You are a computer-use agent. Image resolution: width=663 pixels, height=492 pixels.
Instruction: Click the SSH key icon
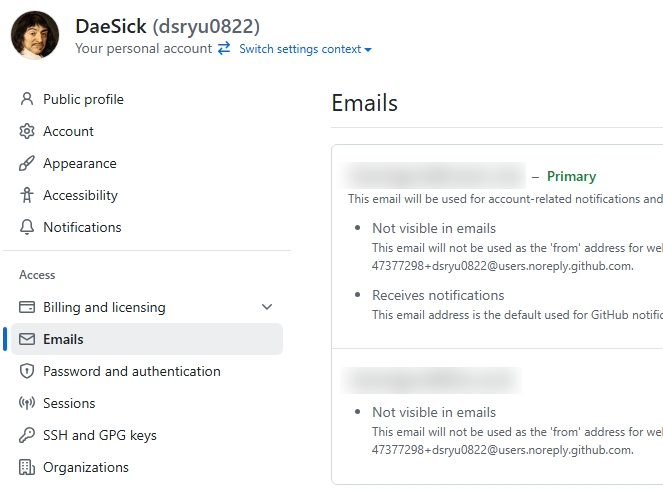(27, 435)
